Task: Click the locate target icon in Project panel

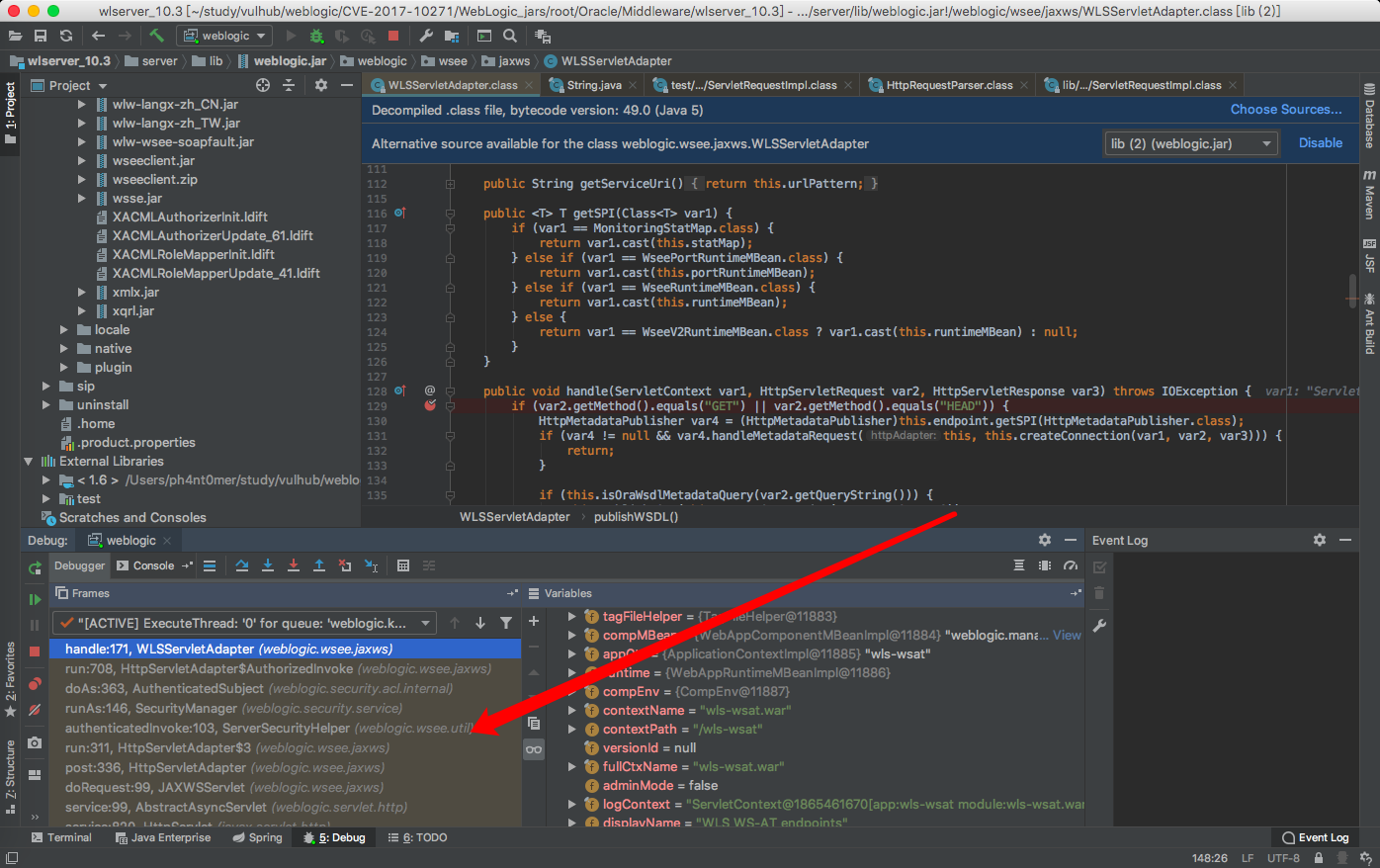Action: coord(263,86)
